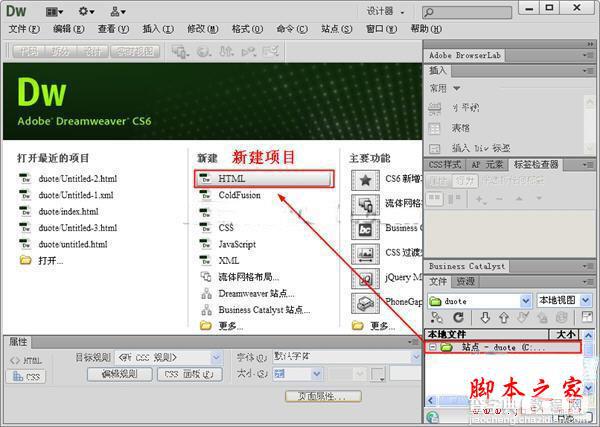Viewport: 600px width, 427px height.
Task: Open the 大小 size dropdown
Action: [316, 373]
